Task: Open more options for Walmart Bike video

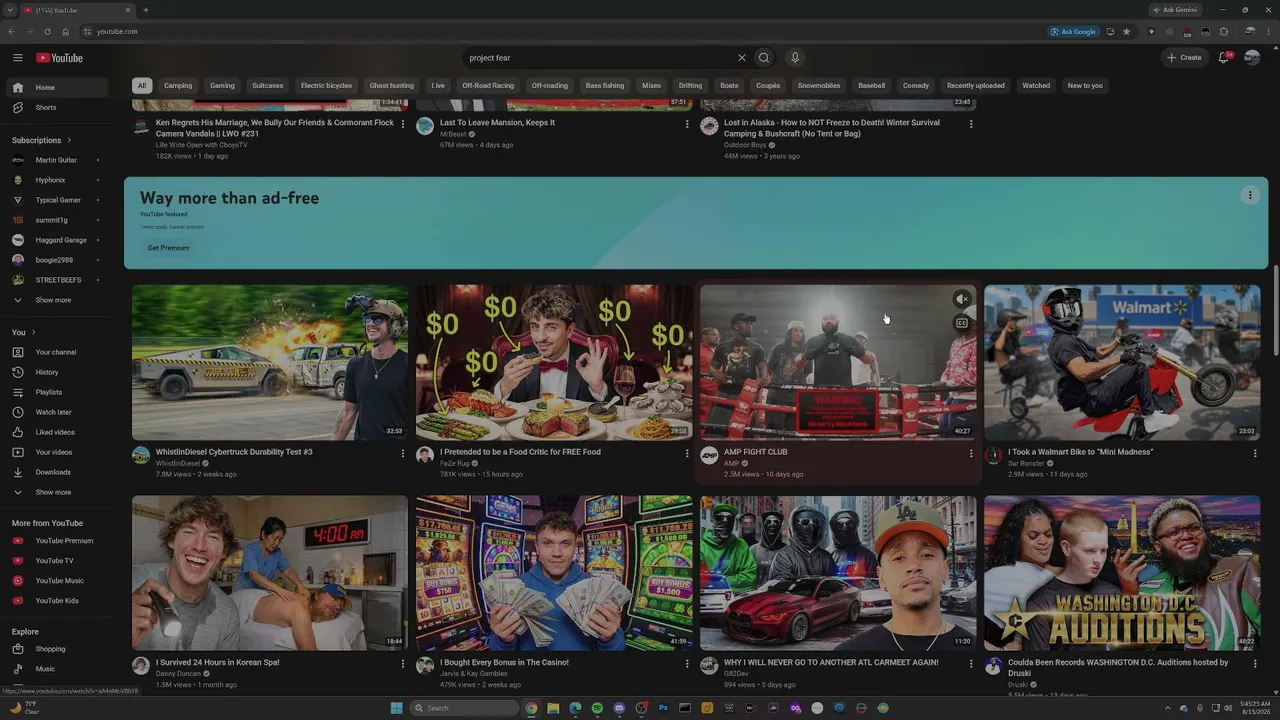Action: coord(1255,453)
